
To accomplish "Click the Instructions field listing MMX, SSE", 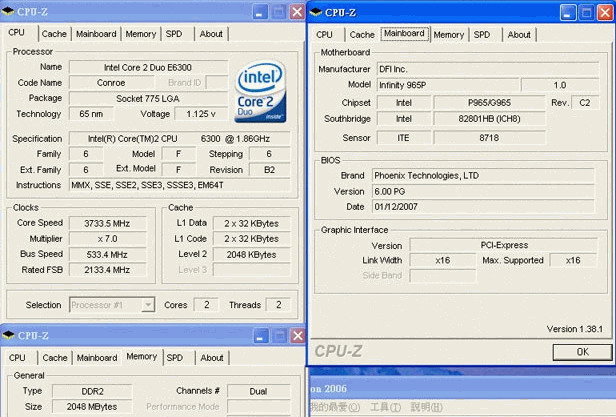I will click(180, 185).
